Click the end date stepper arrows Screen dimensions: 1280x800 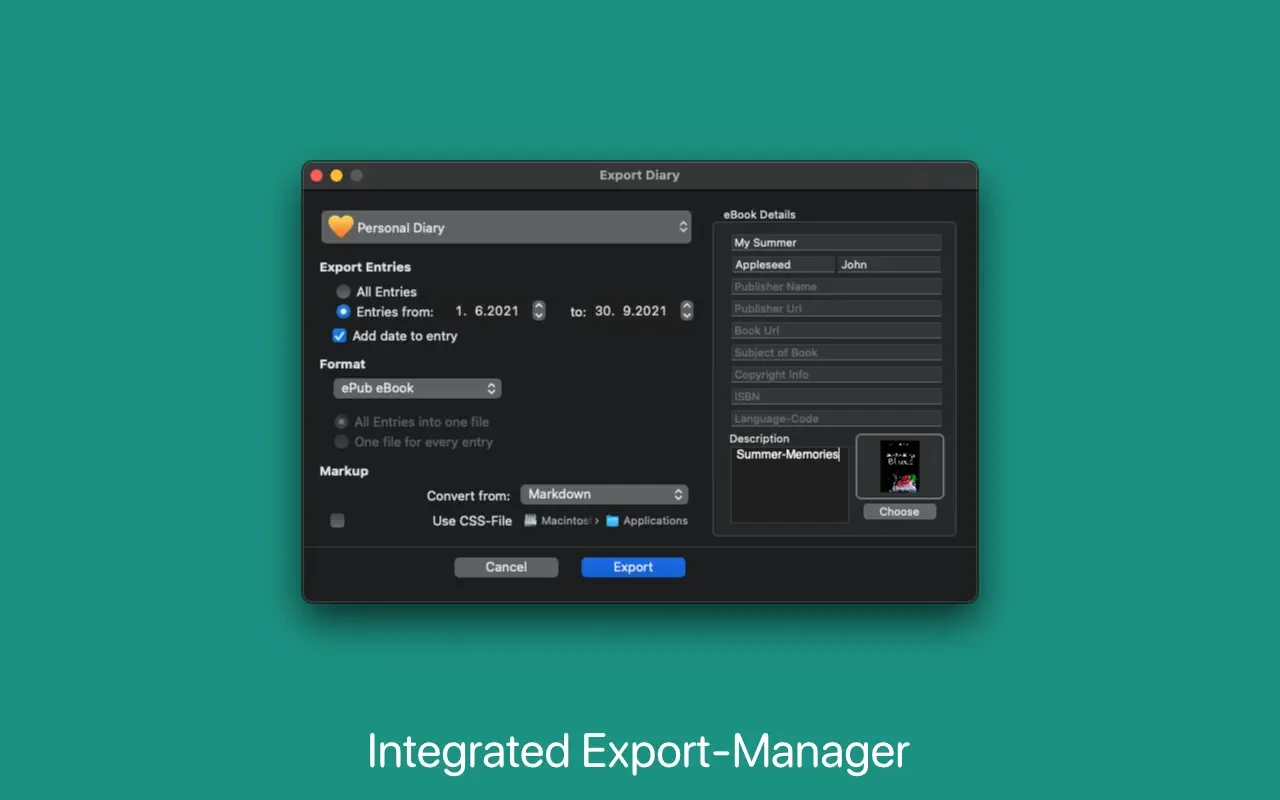click(x=687, y=311)
